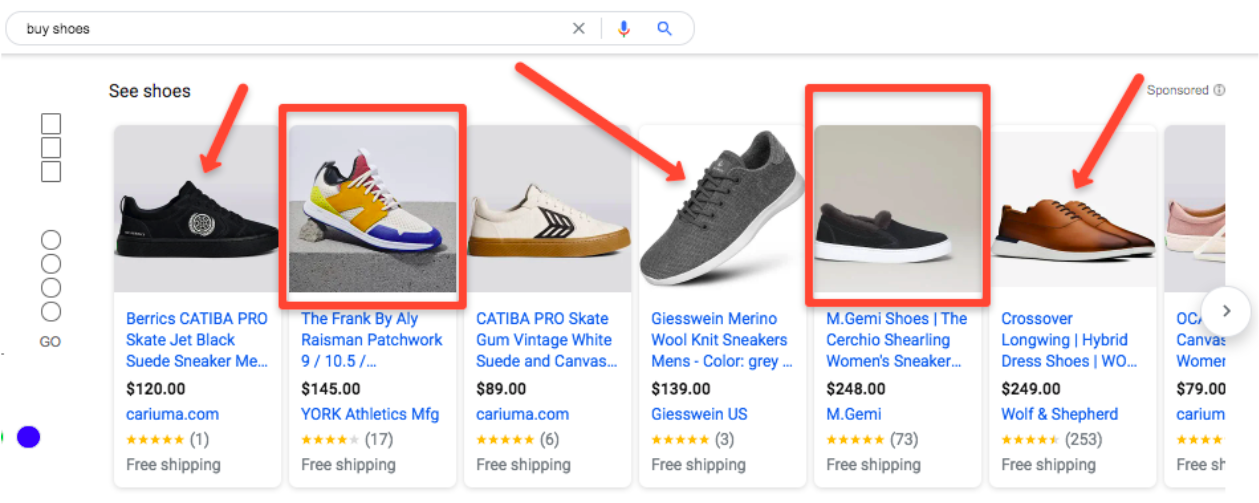Click the Giesswein grey wool sneaker image

pyautogui.click(x=722, y=207)
